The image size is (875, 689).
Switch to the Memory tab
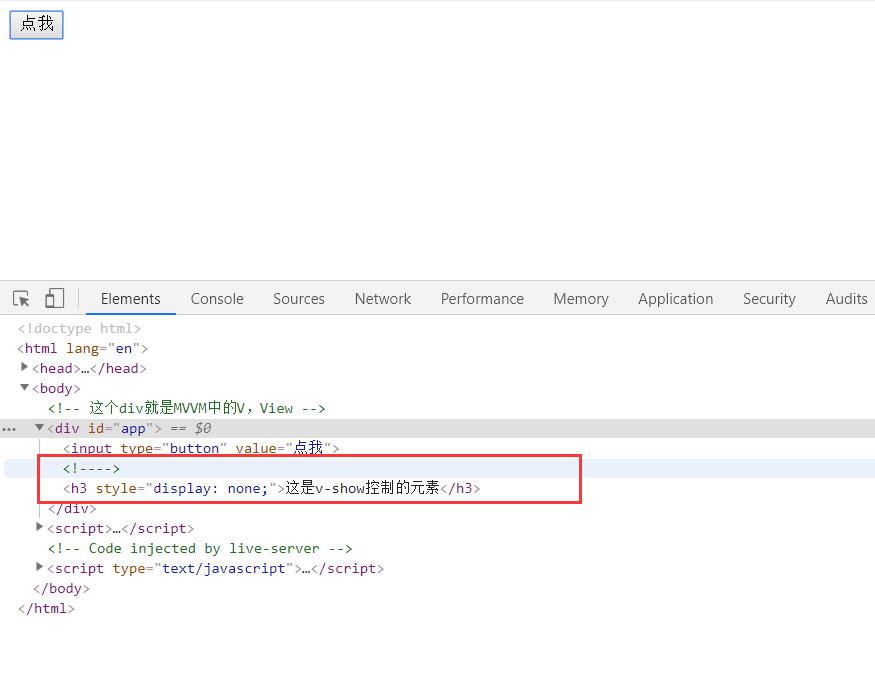(581, 299)
